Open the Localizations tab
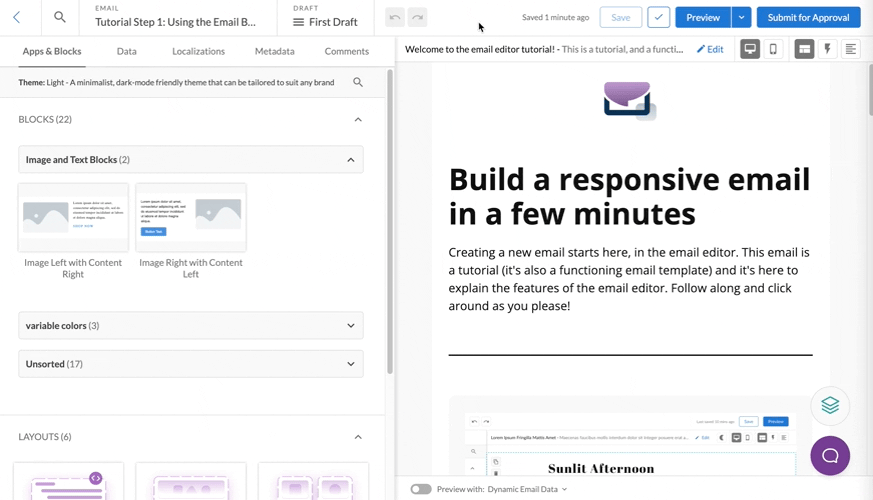Viewport: 873px width, 500px height. pos(198,51)
